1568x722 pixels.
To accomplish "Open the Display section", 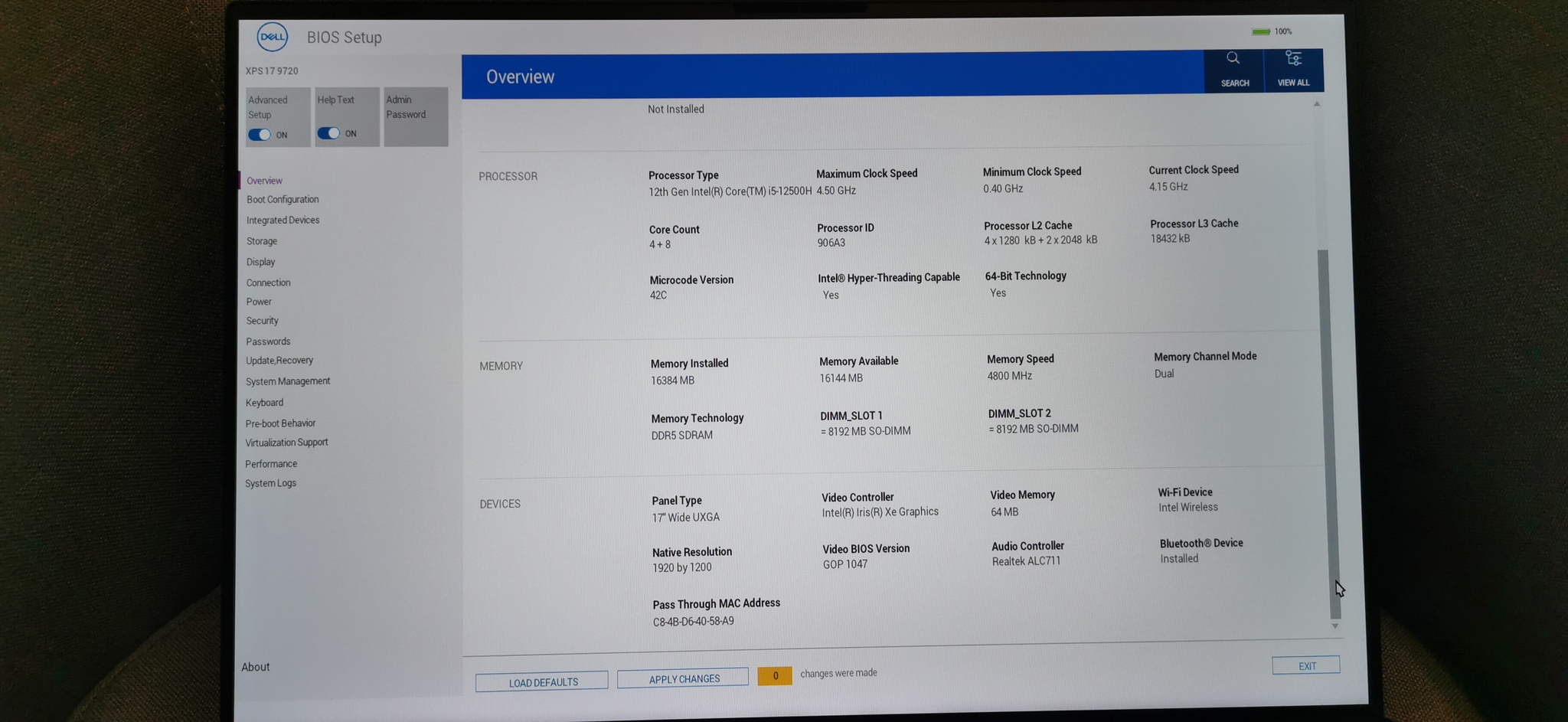I will (x=260, y=262).
